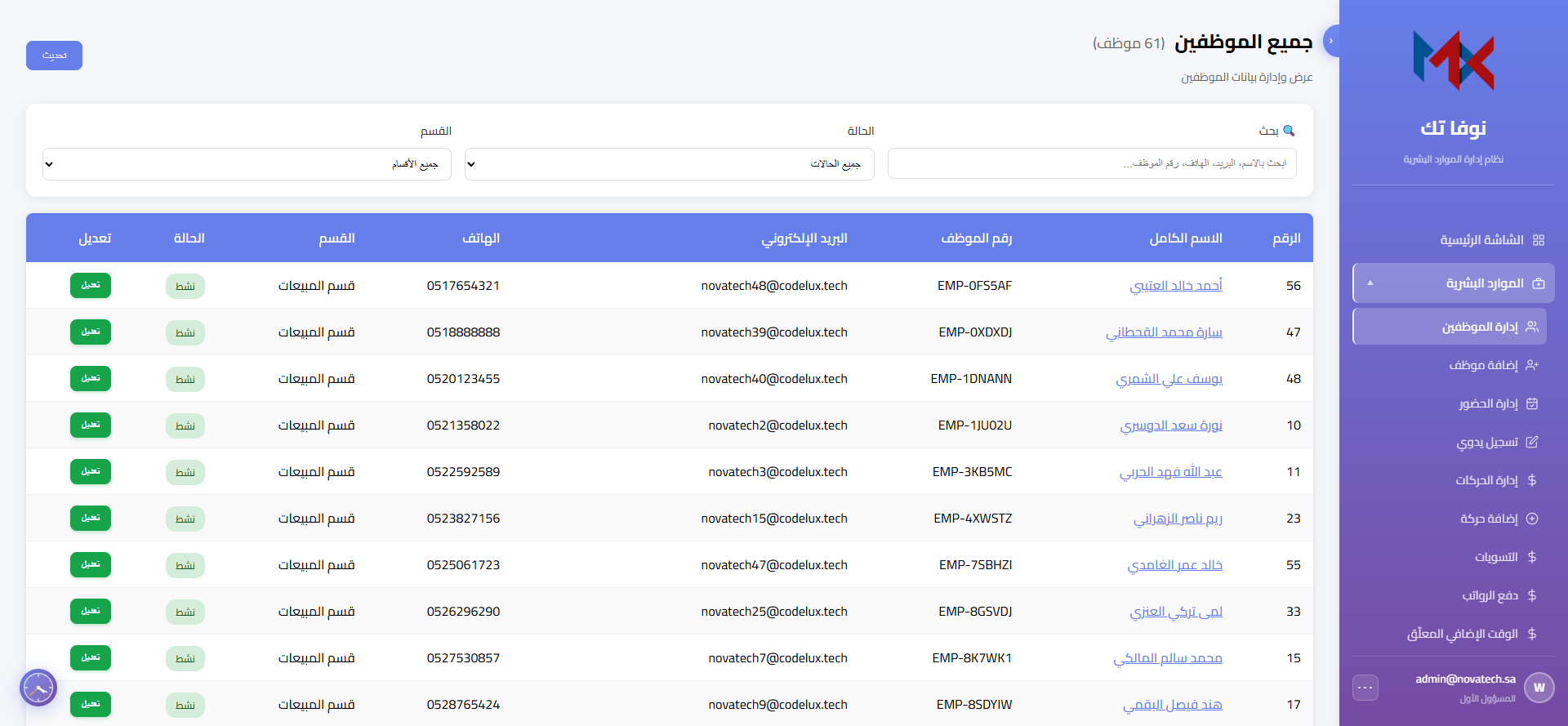Screen dimensions: 1568x726
Task: Click the plus-circle icon beside إضافة حركة
Action: [x=1532, y=519]
